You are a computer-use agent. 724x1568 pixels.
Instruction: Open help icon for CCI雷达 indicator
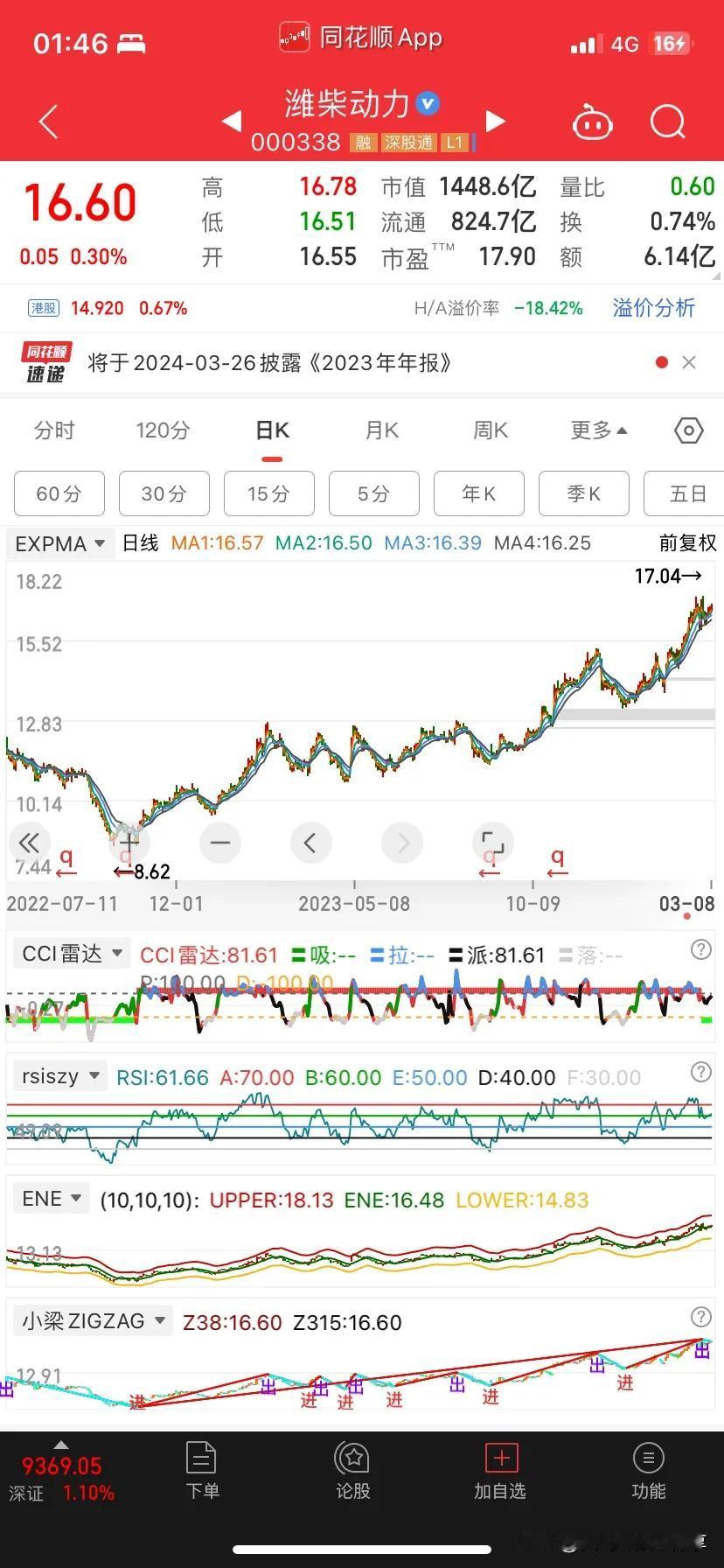[x=700, y=950]
